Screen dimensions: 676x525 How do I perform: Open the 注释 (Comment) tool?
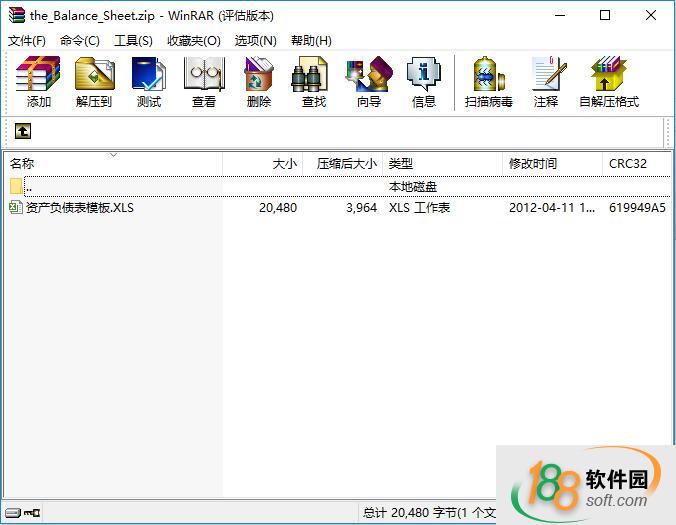[x=546, y=82]
